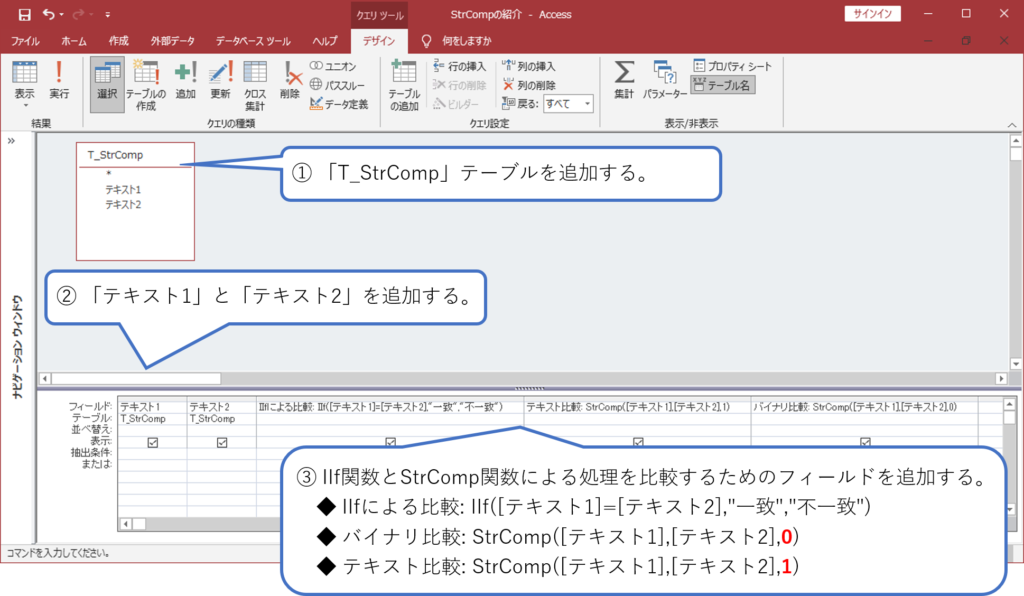Switch to データベース ツール tab

tap(253, 40)
